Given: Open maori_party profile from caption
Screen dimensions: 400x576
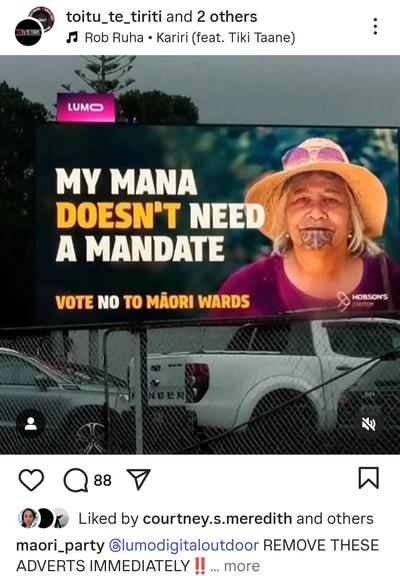Looking at the screenshot, I should tap(60, 546).
